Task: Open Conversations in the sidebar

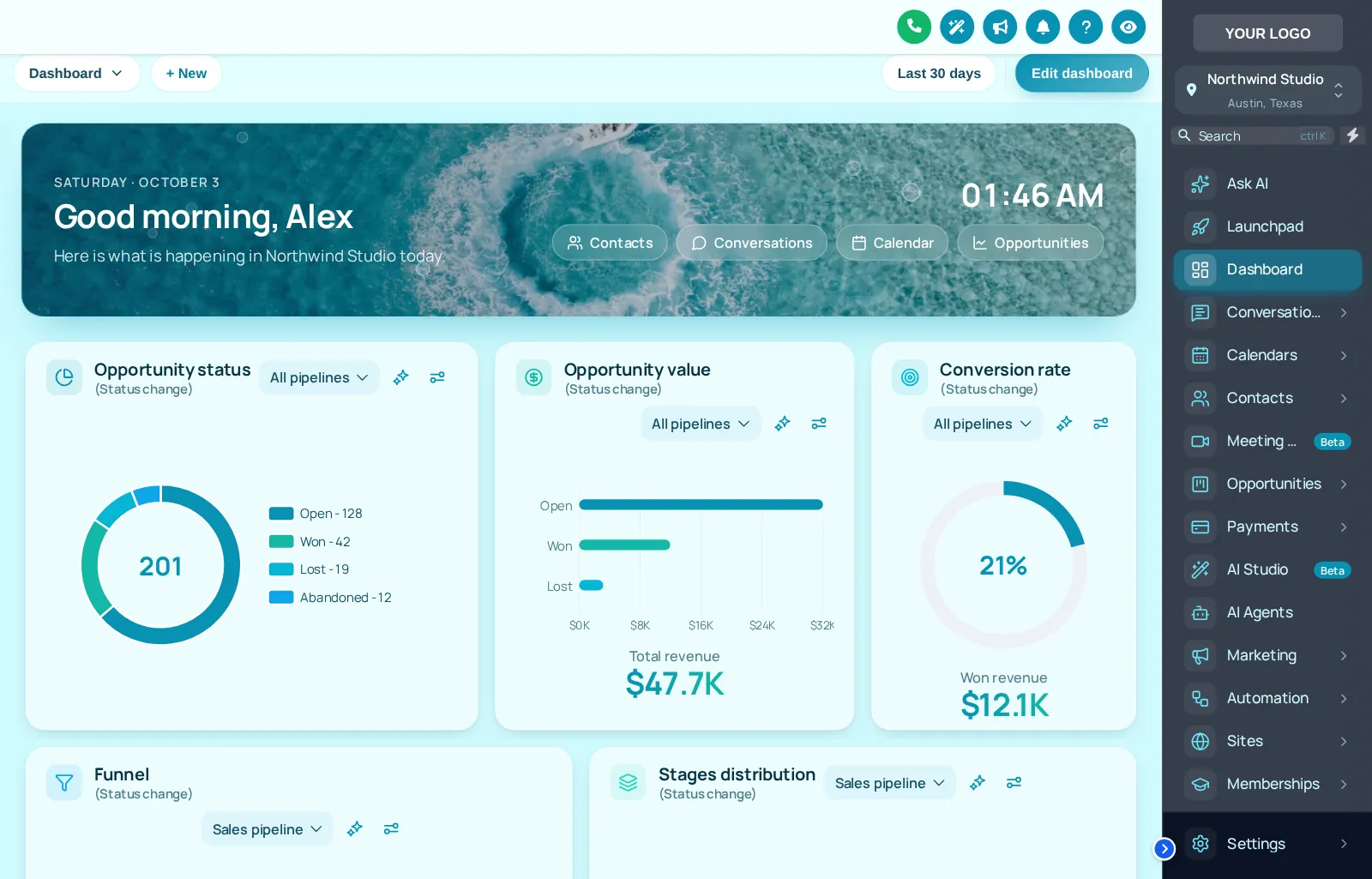Action: point(1267,312)
